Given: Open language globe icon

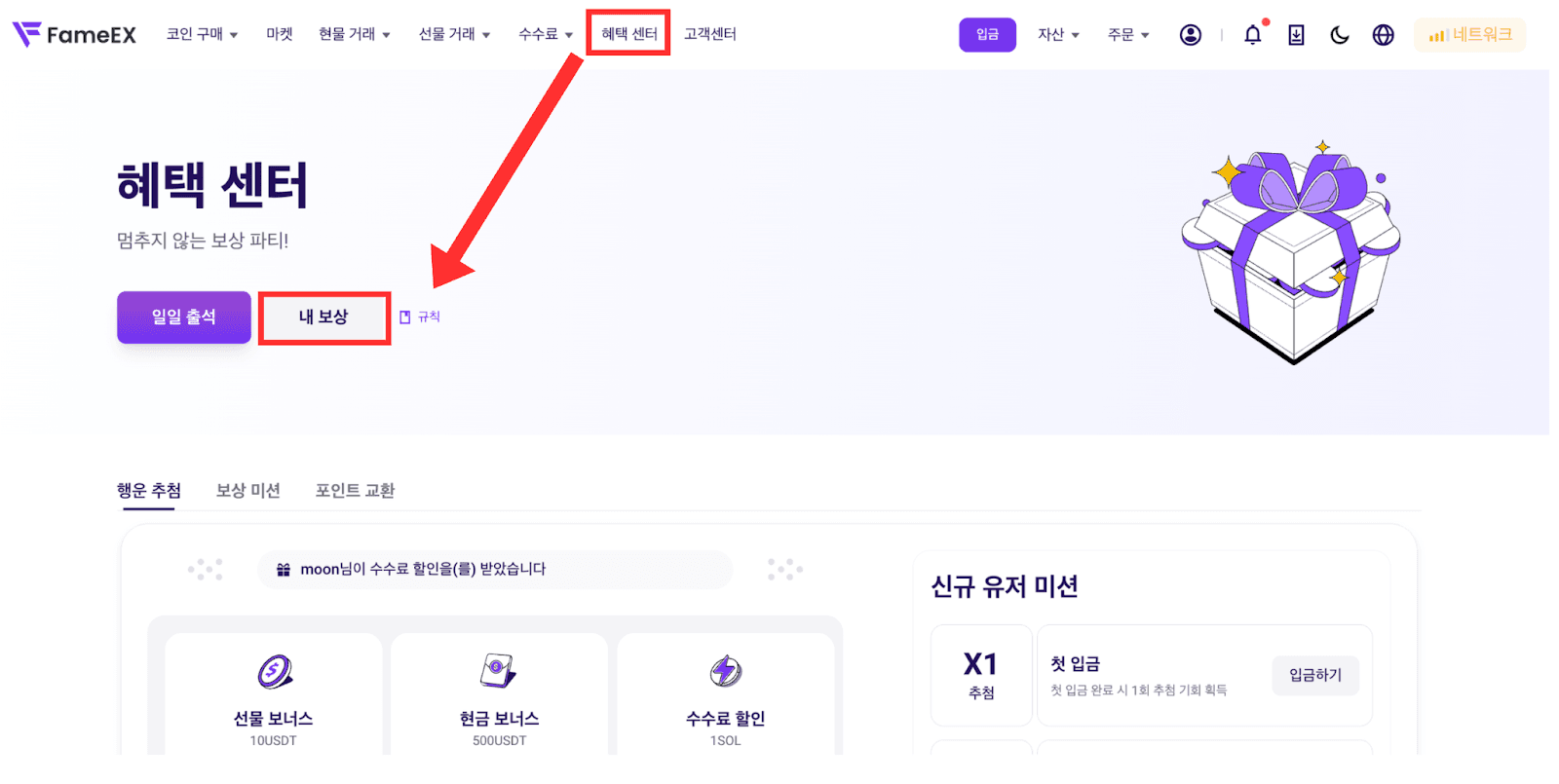Looking at the screenshot, I should (1383, 35).
